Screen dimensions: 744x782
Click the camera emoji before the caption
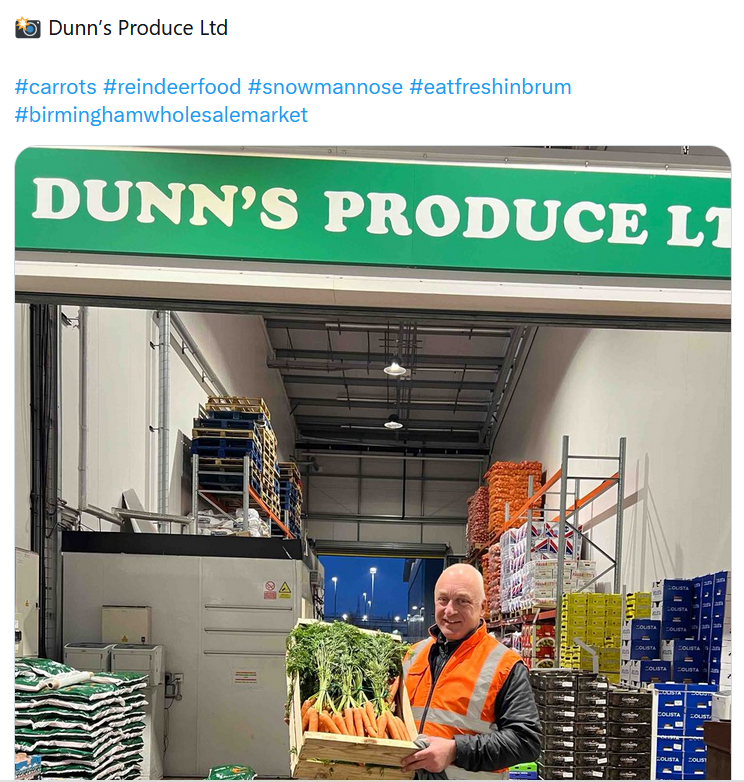coord(27,27)
